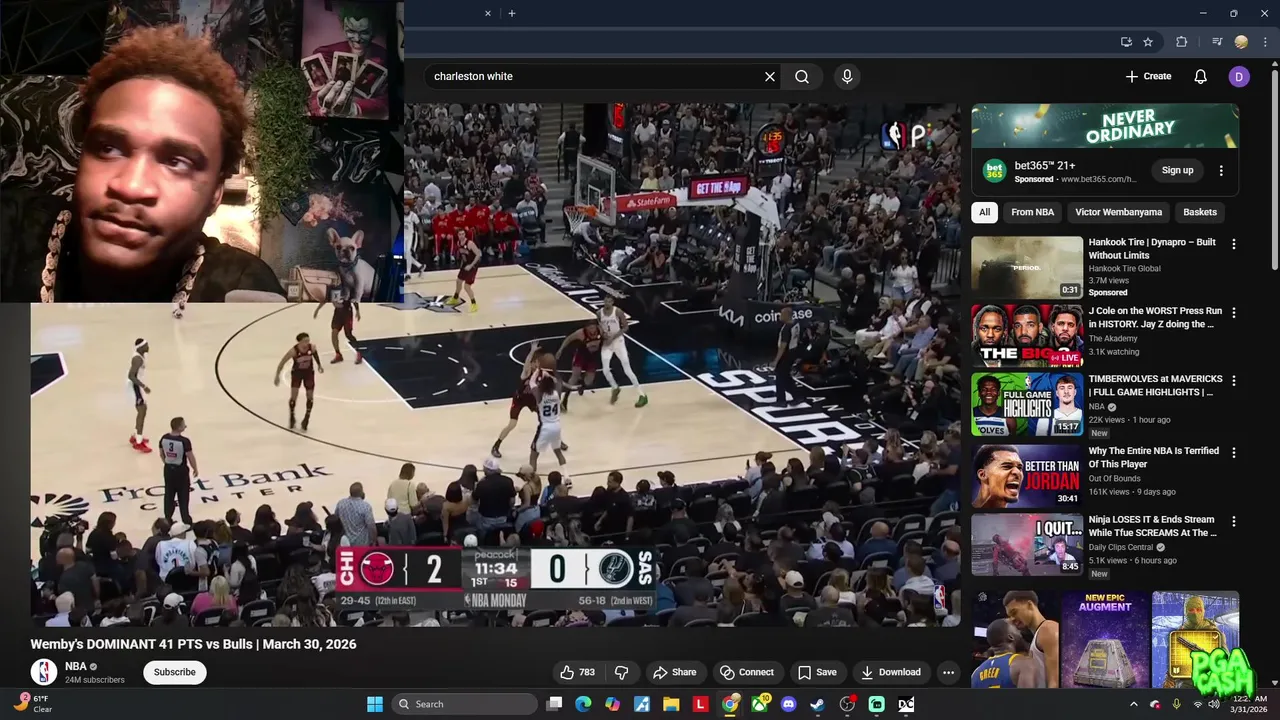This screenshot has width=1280, height=720.
Task: Open Windows Start menu
Action: (375, 704)
